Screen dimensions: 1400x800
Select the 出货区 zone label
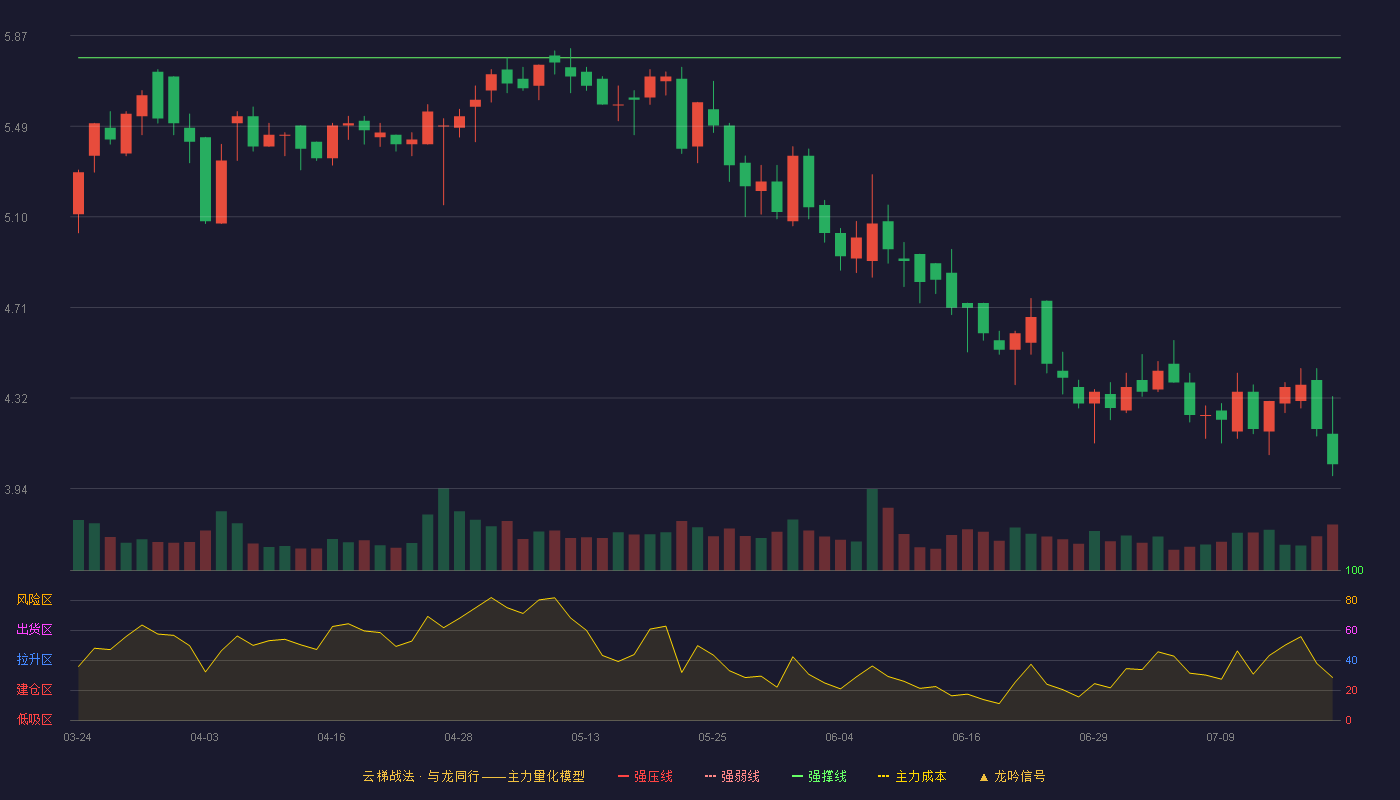point(34,630)
